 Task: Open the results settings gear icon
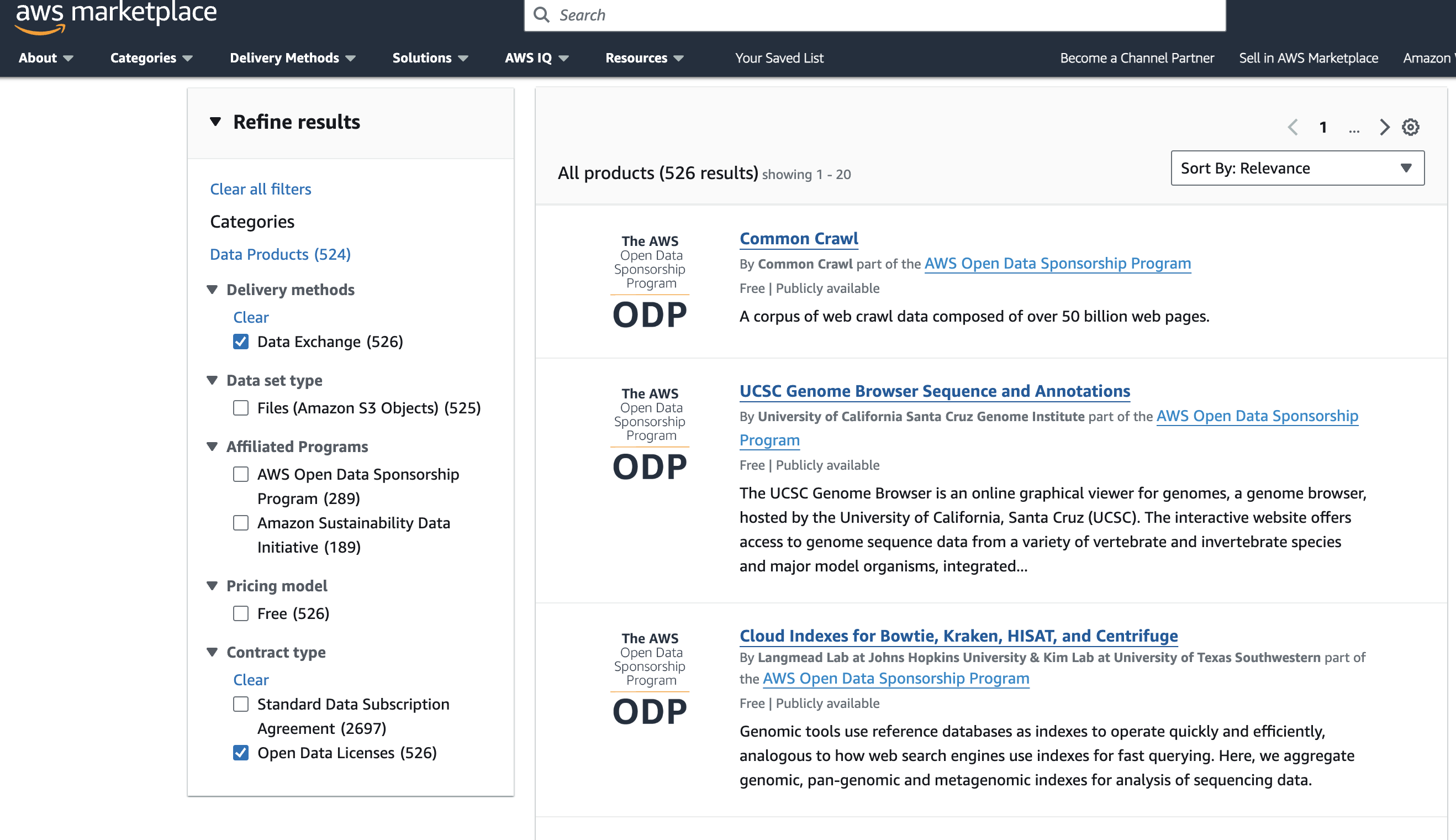(1411, 127)
